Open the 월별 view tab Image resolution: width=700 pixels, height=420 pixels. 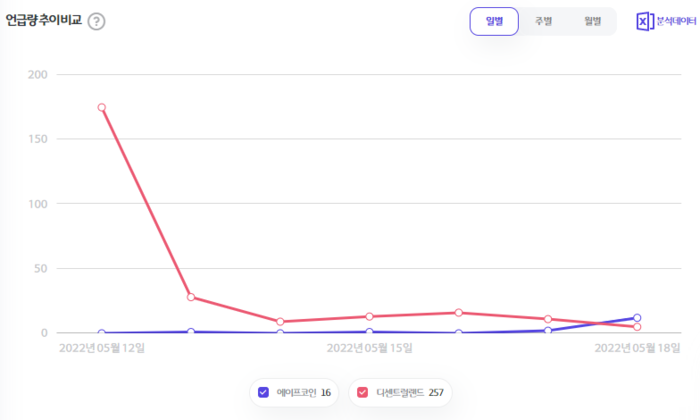point(592,21)
